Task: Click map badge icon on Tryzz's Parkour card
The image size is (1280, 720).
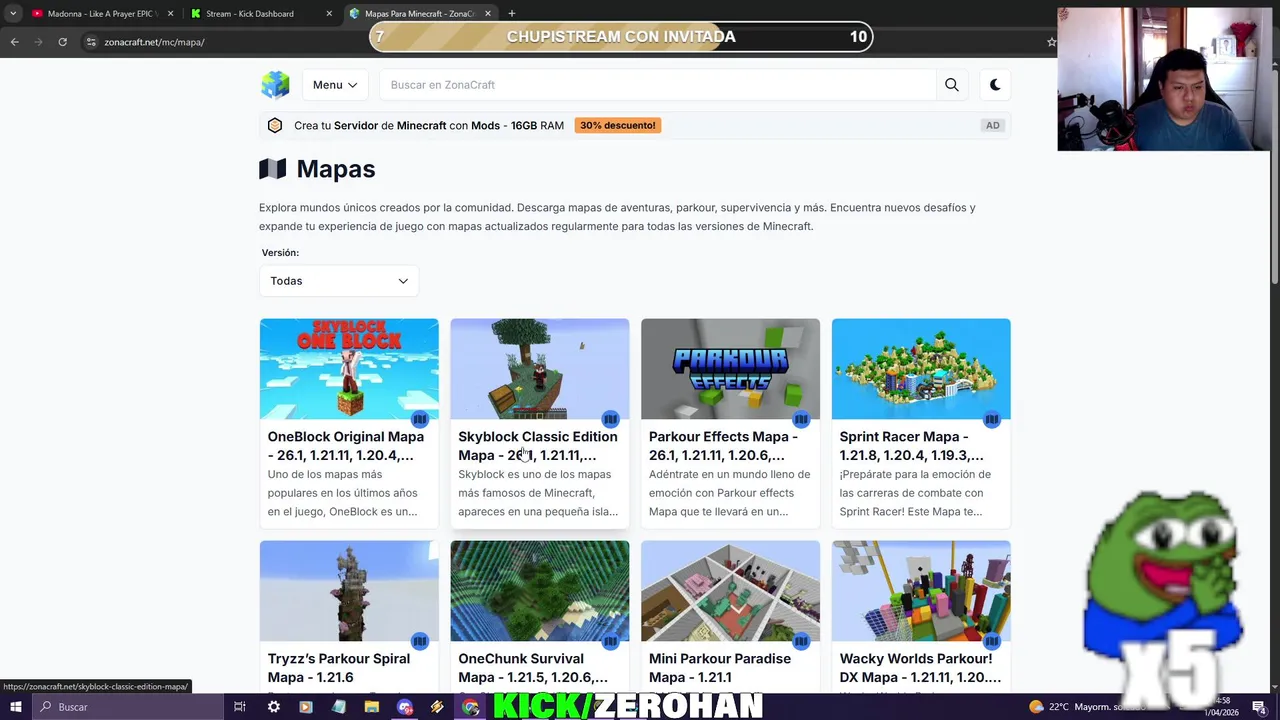Action: 420,641
